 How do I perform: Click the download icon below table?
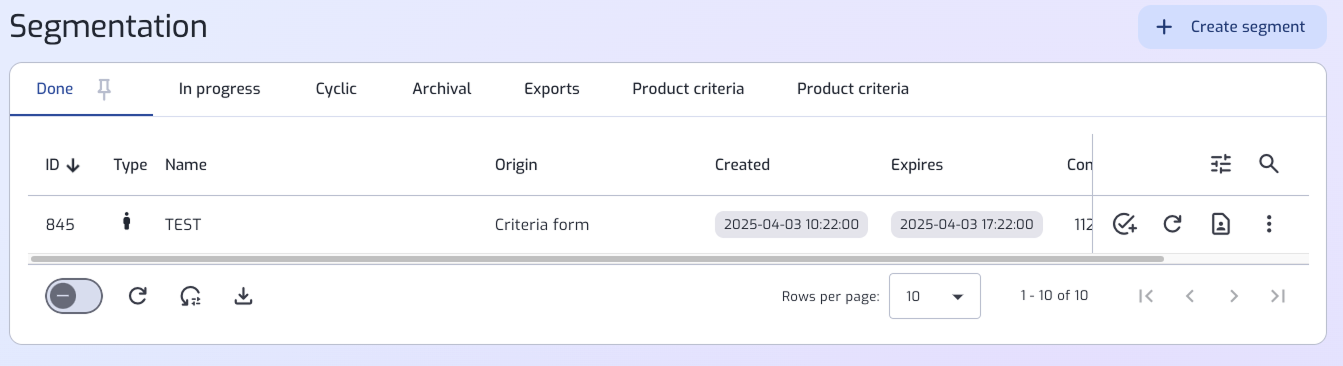(242, 296)
